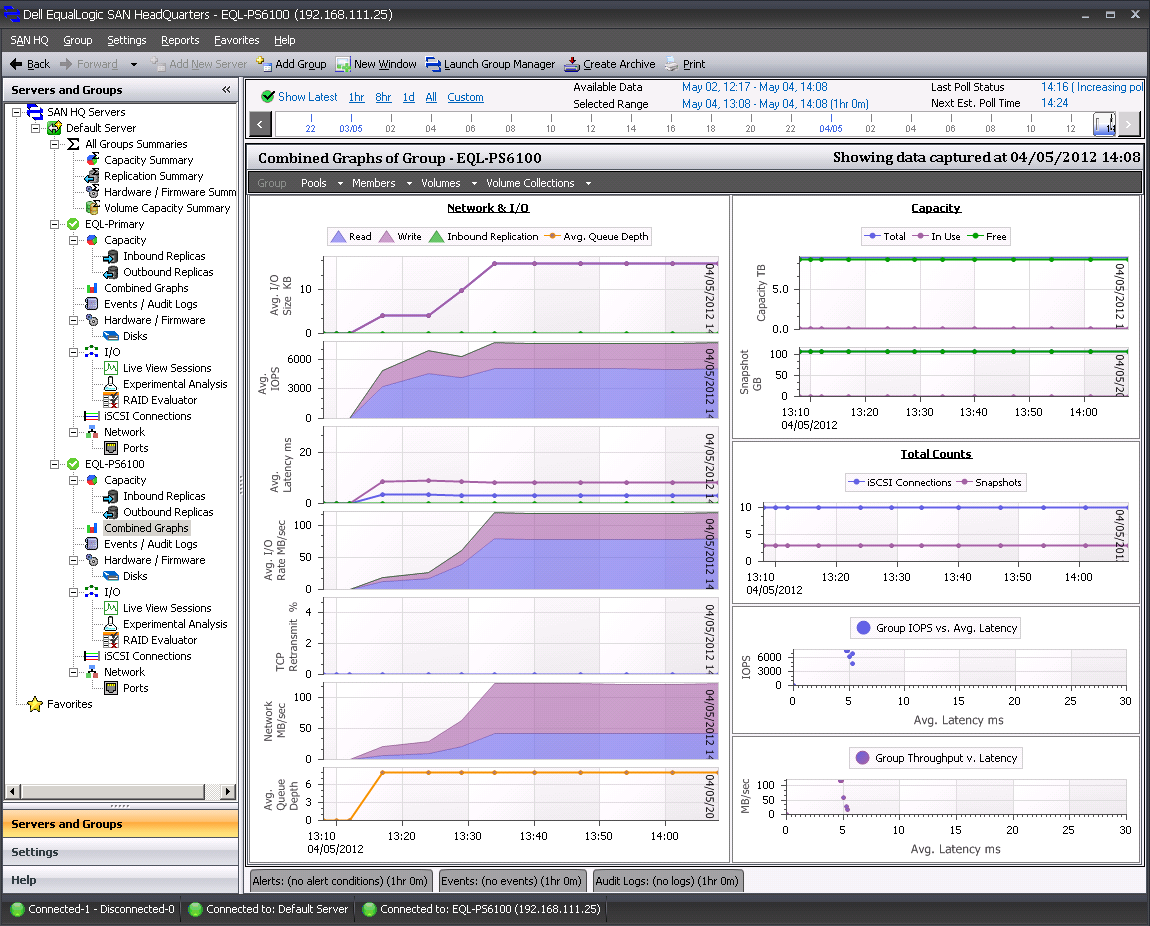Collapse the Default Server node
The width and height of the screenshot is (1150, 926).
(35, 128)
